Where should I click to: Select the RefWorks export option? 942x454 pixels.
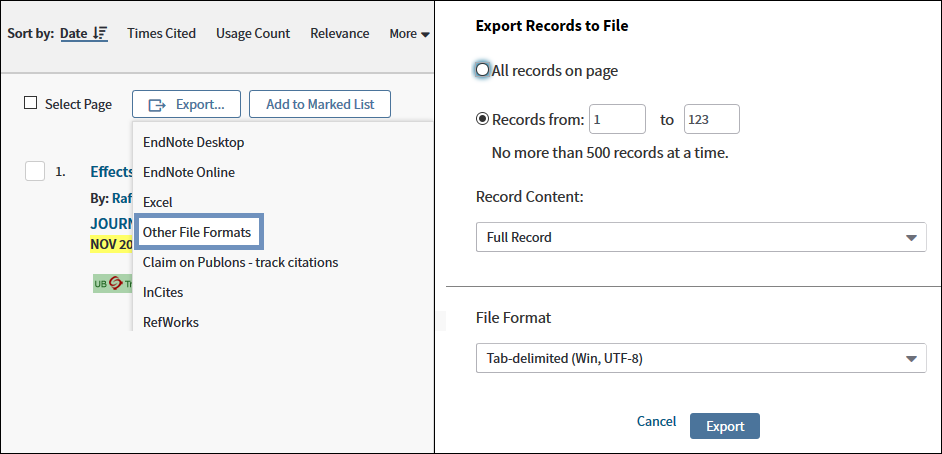pos(171,322)
